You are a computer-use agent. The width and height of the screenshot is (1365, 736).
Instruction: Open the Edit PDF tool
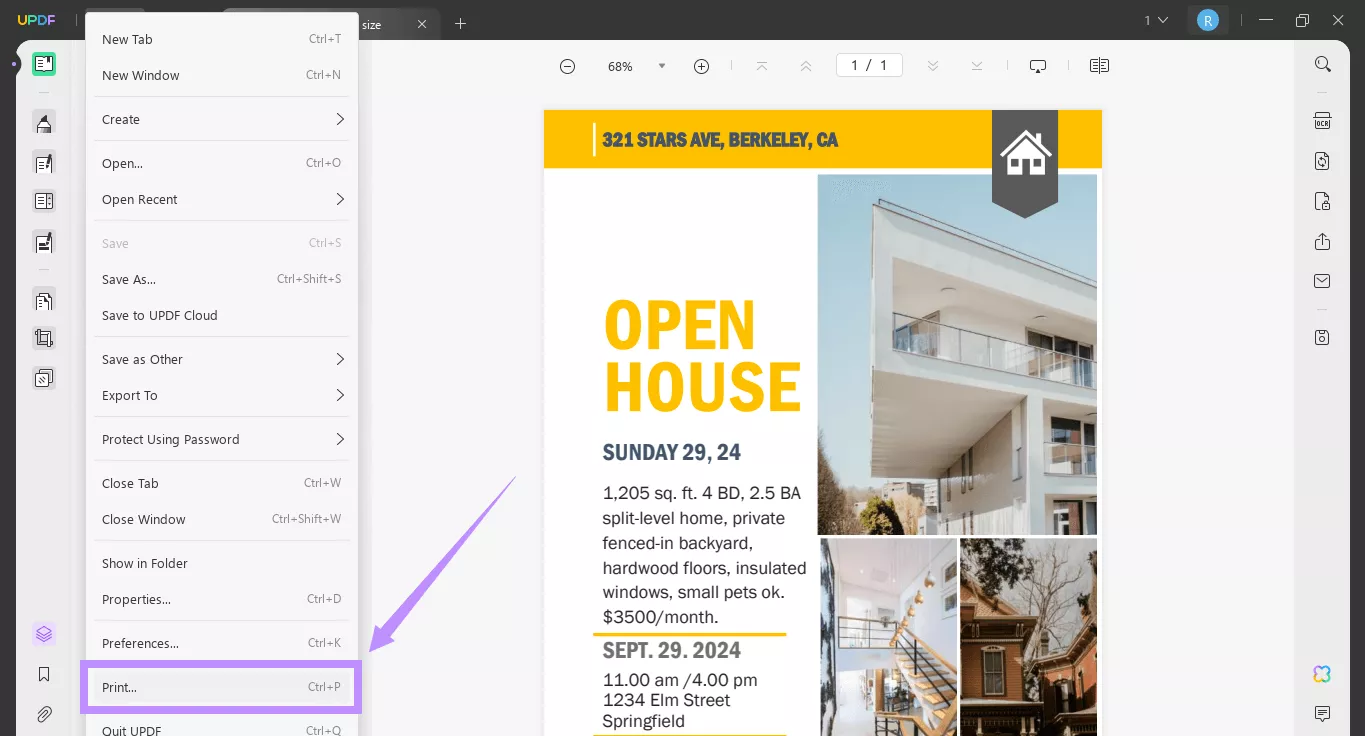click(x=44, y=163)
